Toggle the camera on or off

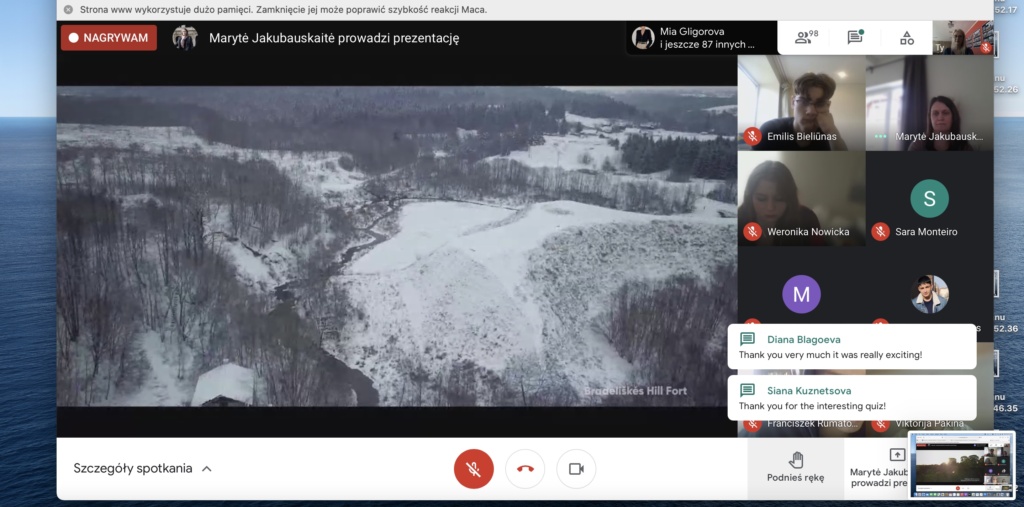[x=576, y=468]
